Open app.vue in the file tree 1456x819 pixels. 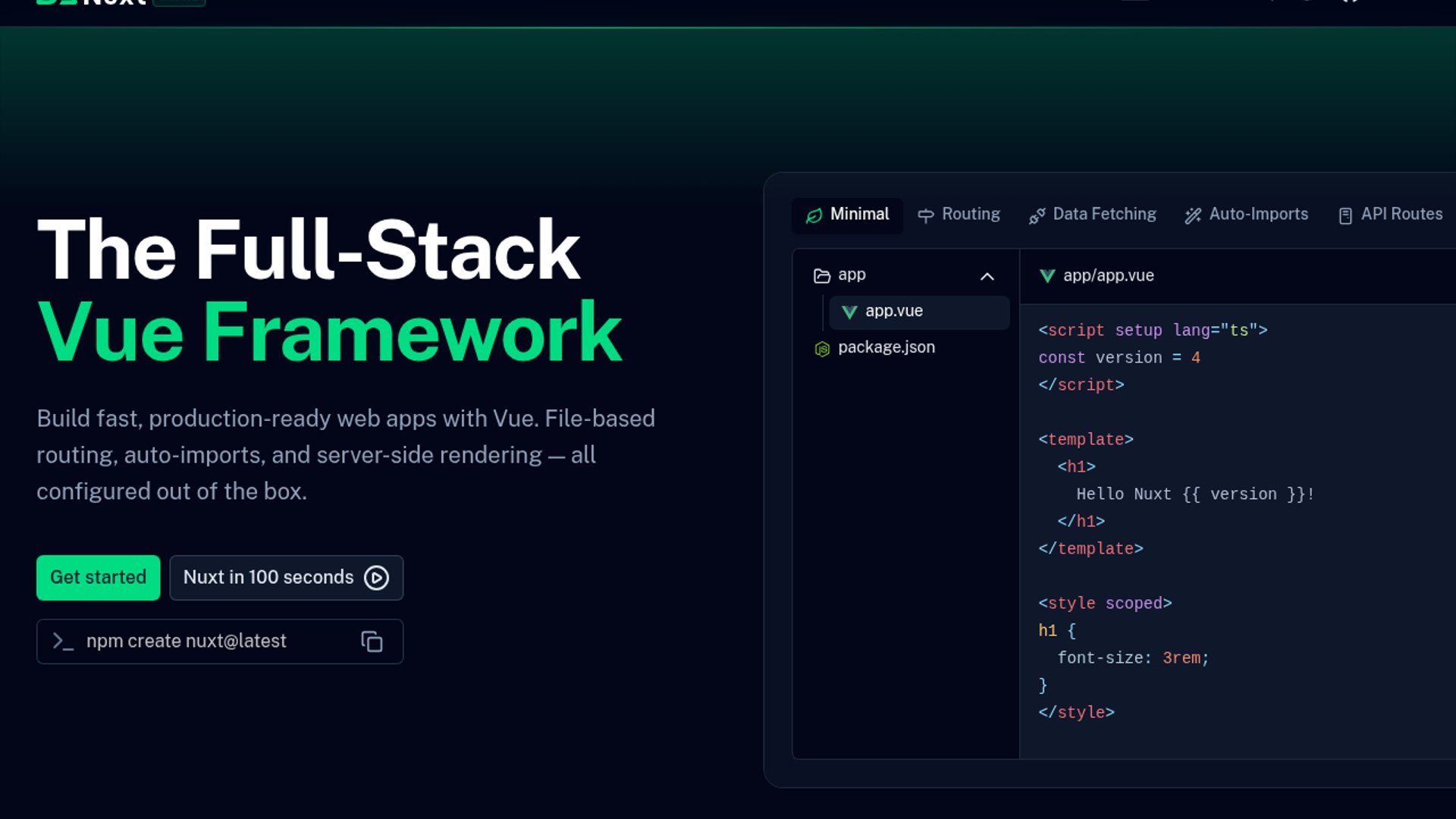(x=919, y=312)
